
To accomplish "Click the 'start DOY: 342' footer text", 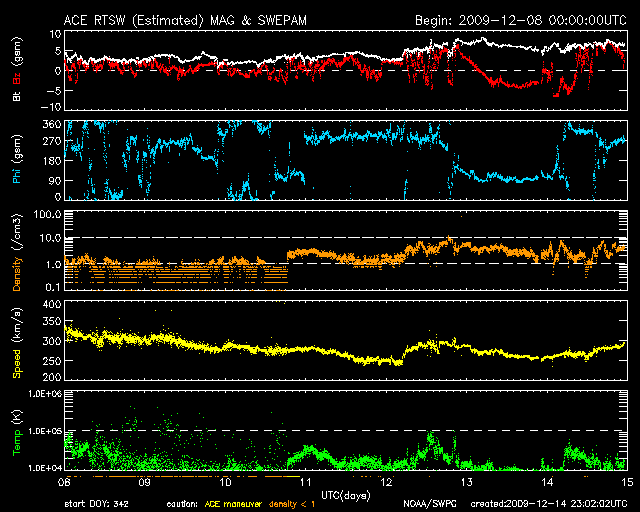I will click(x=96, y=504).
